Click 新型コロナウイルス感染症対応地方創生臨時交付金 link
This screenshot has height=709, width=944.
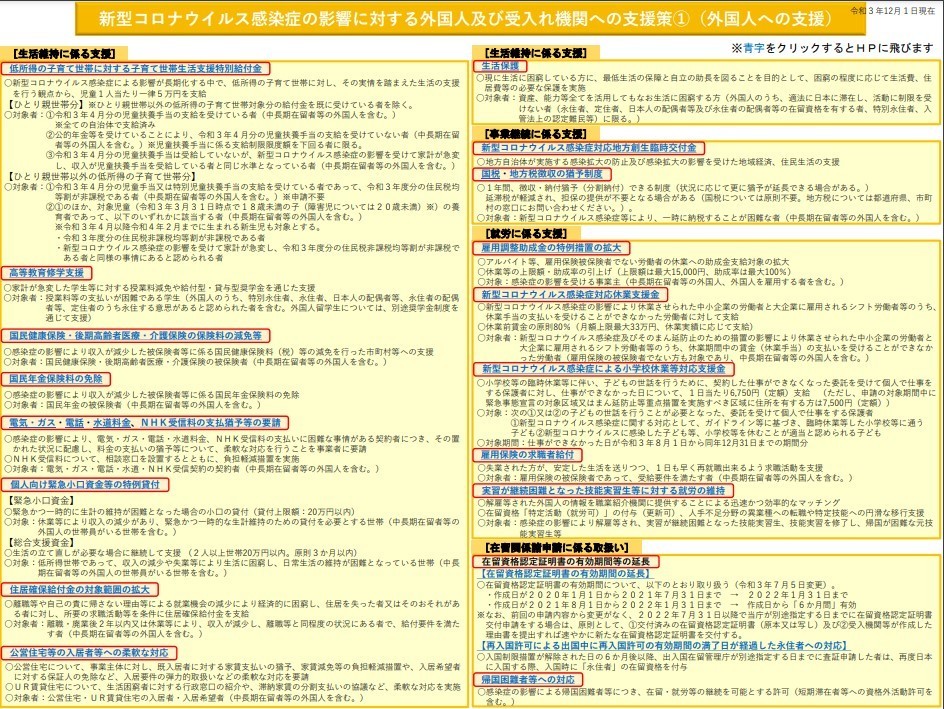coord(588,148)
